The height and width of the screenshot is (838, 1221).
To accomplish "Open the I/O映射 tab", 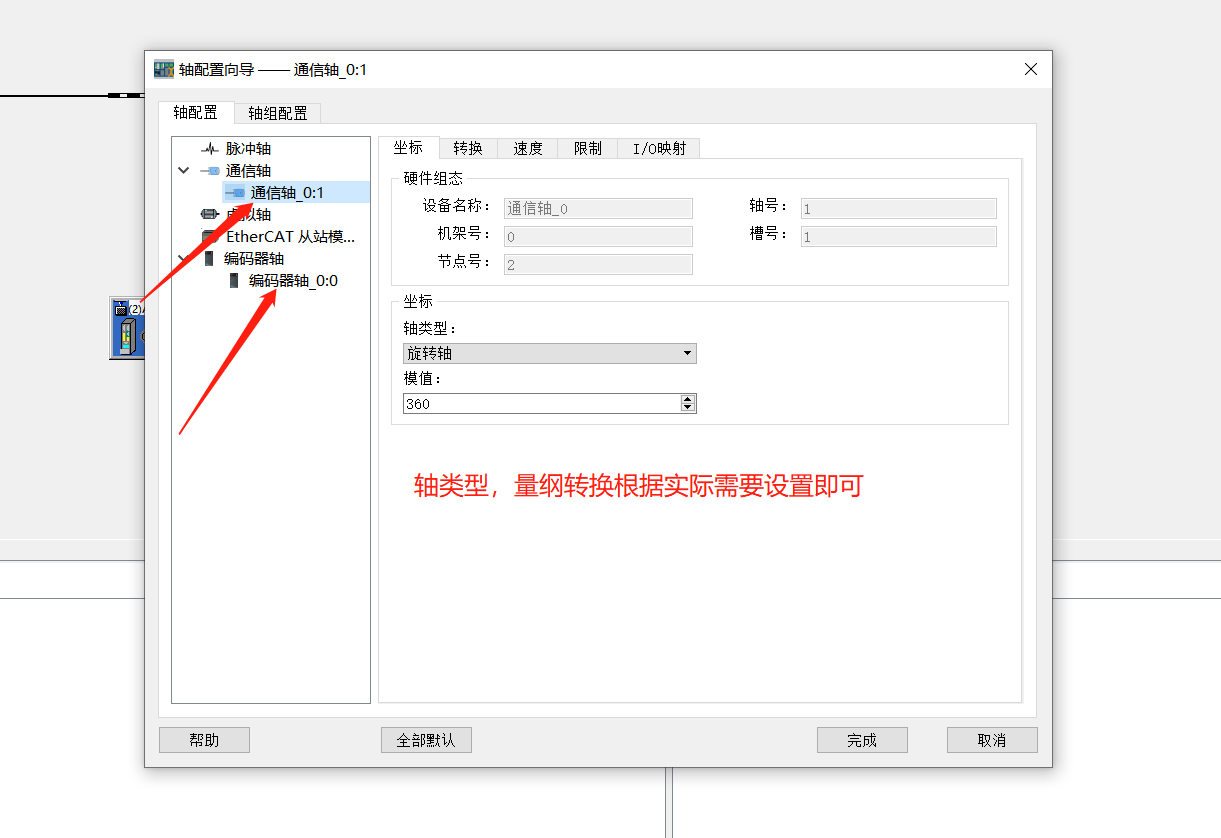I will pos(659,148).
